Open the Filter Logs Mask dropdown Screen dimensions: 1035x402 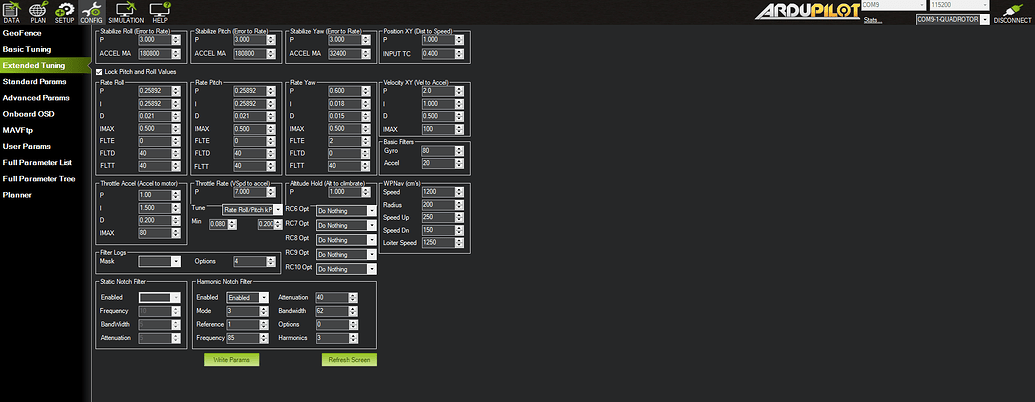159,261
